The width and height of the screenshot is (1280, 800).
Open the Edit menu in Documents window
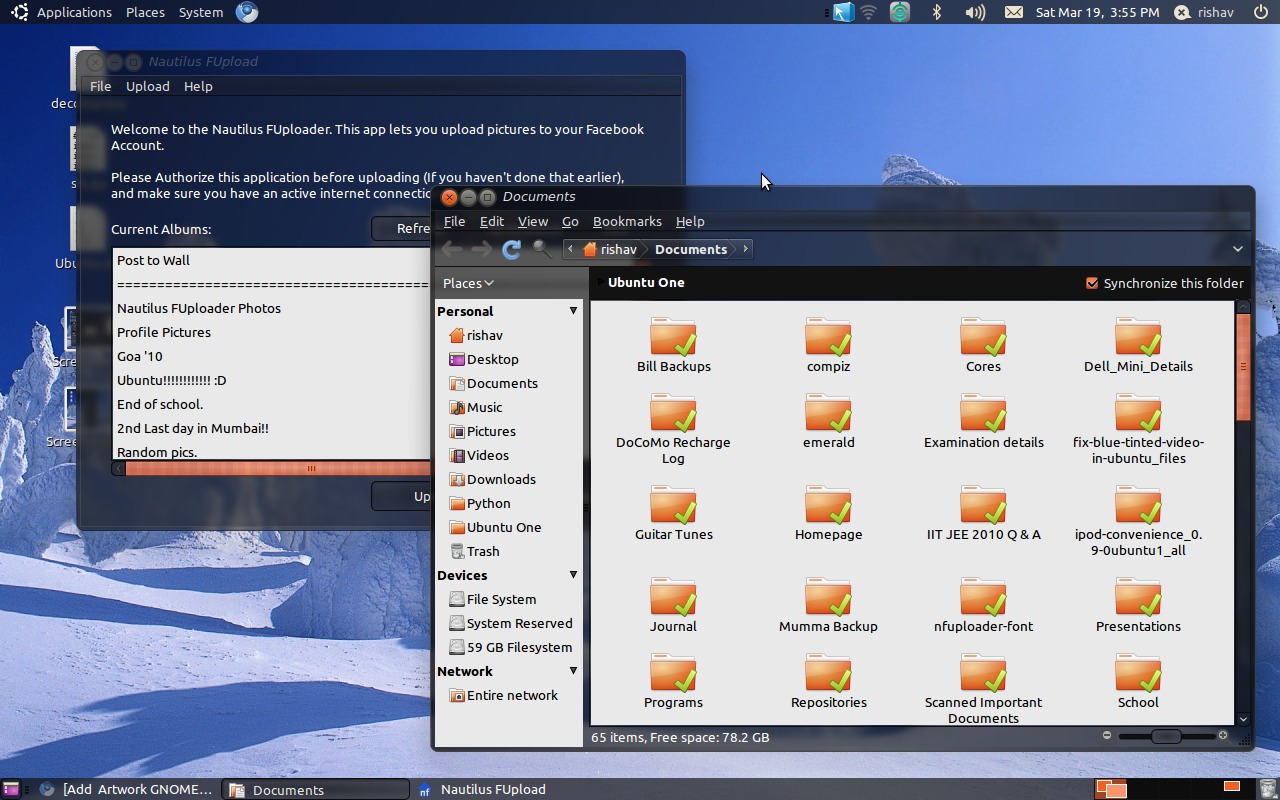[x=491, y=221]
